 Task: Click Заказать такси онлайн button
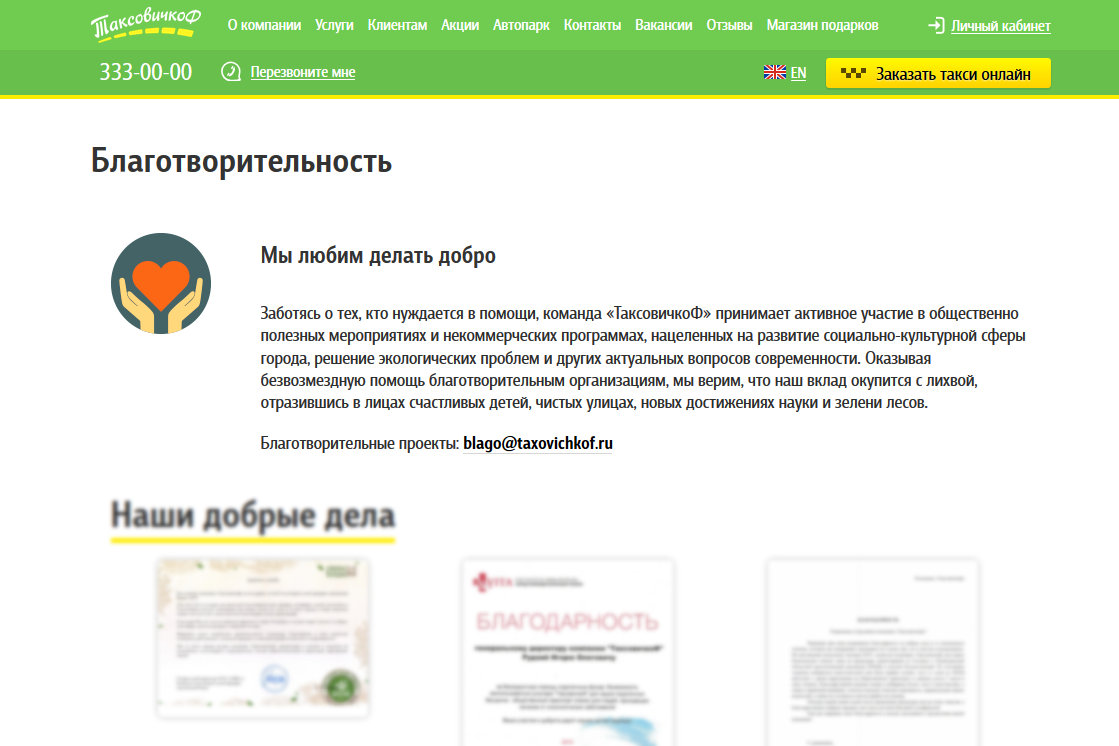point(937,72)
